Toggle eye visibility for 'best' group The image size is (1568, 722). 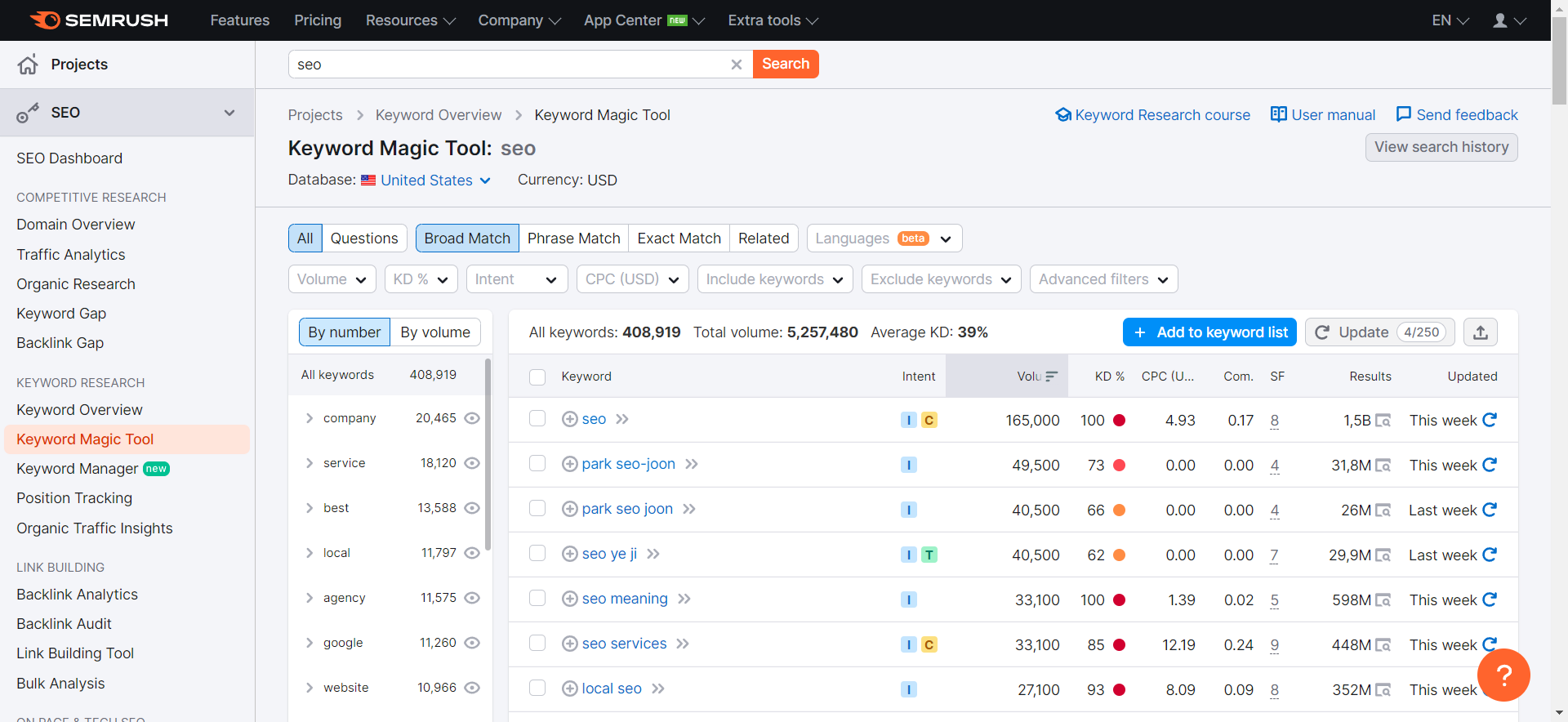coord(472,508)
